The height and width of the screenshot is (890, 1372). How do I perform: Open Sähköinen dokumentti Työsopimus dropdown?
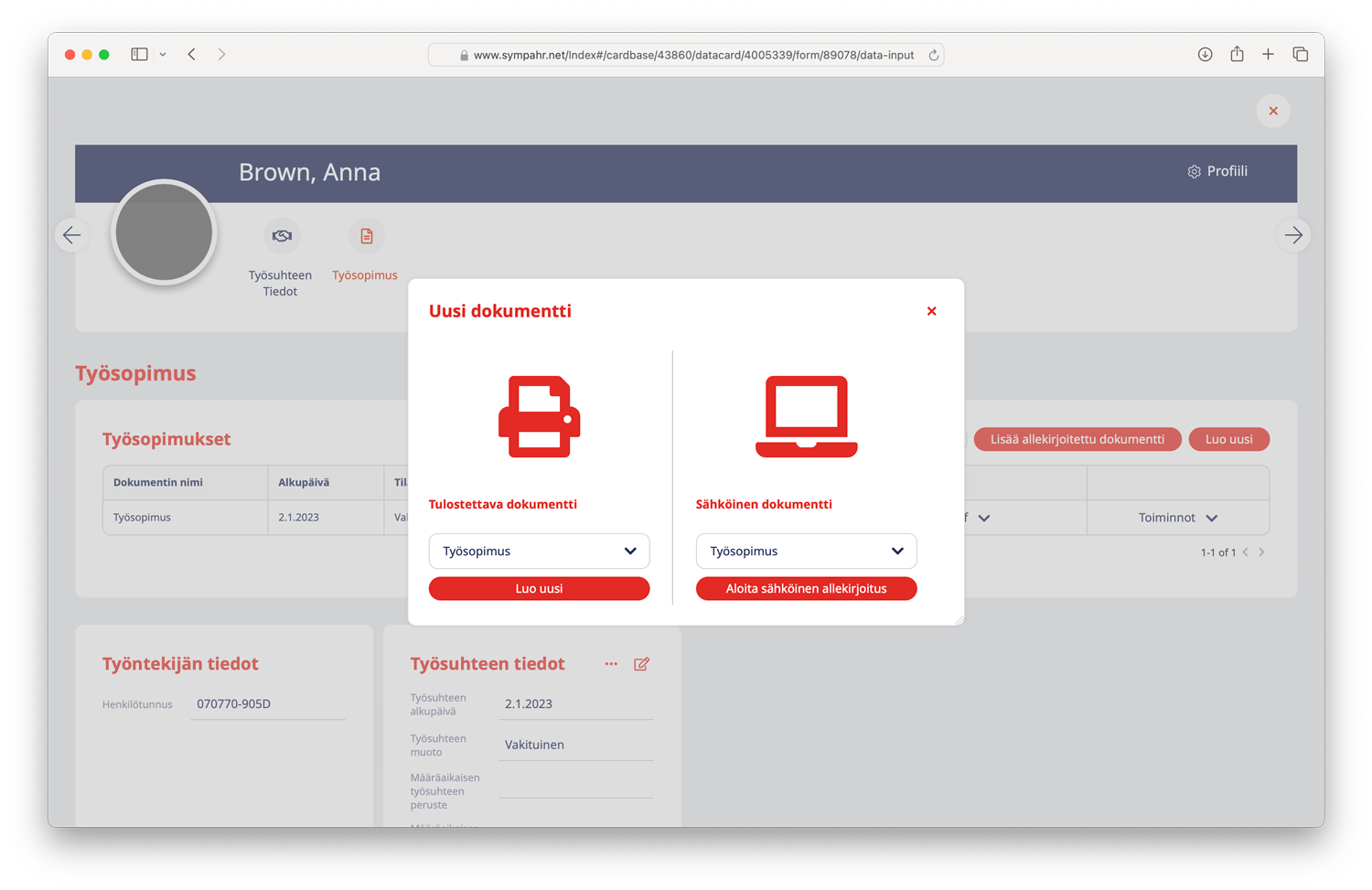pyautogui.click(x=806, y=551)
